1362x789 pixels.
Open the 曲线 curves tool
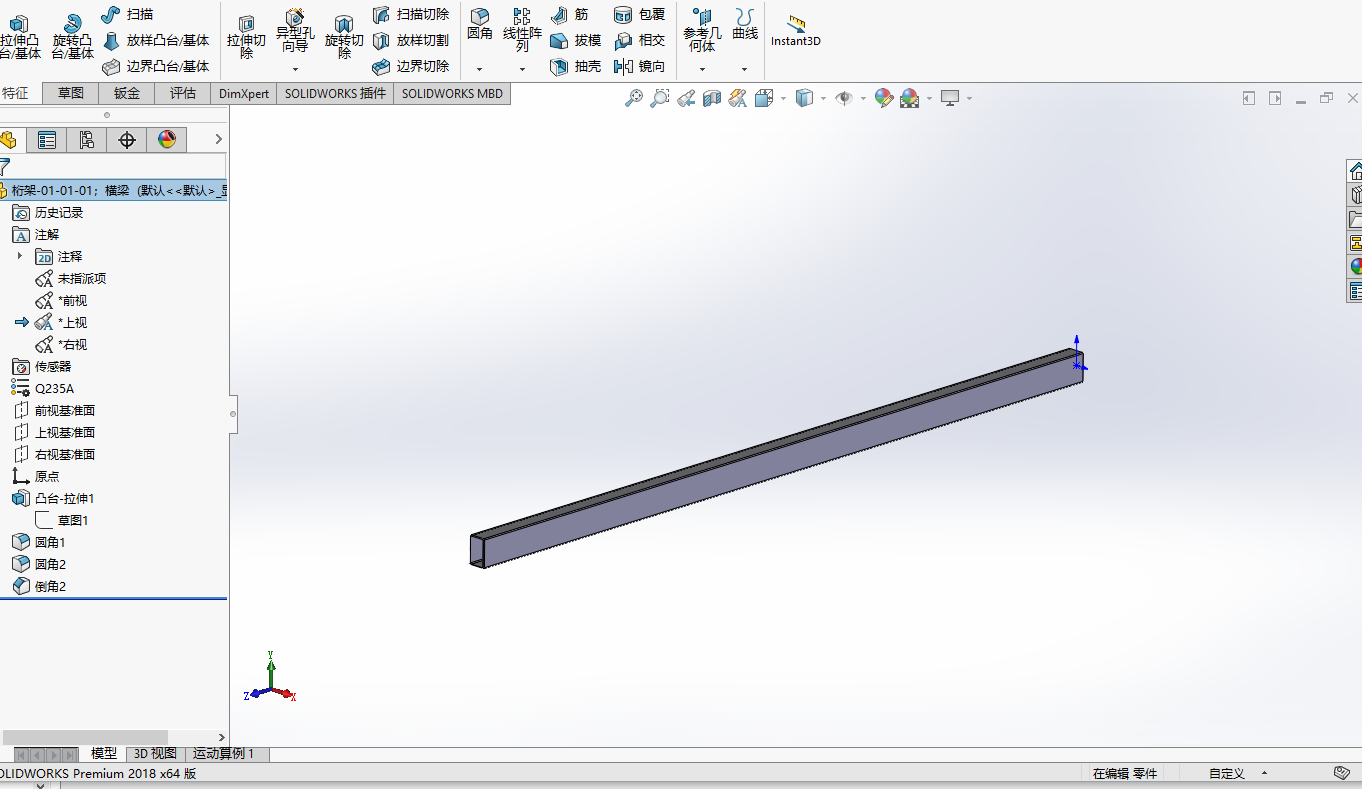745,24
